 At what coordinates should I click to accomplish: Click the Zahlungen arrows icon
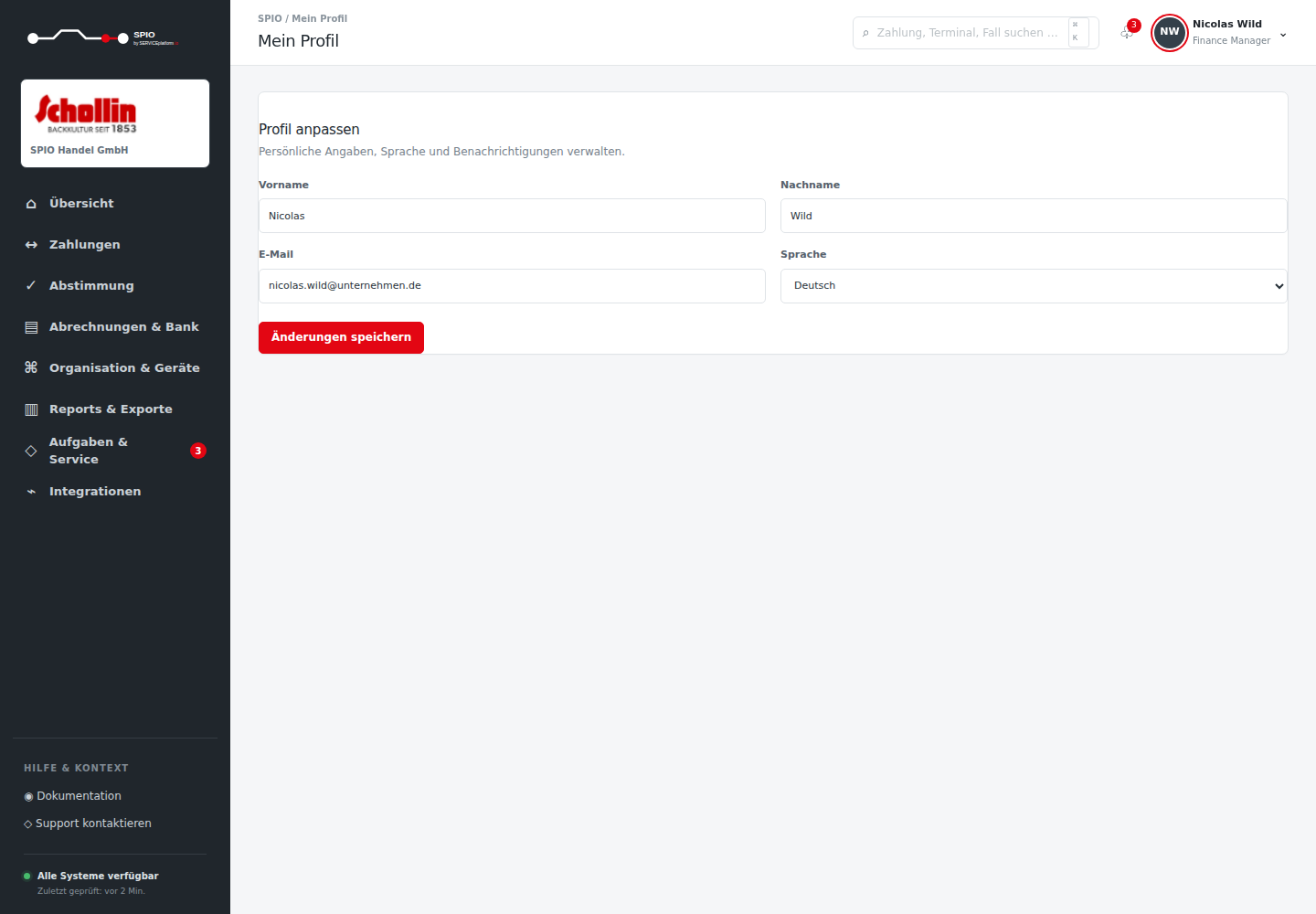tap(31, 245)
